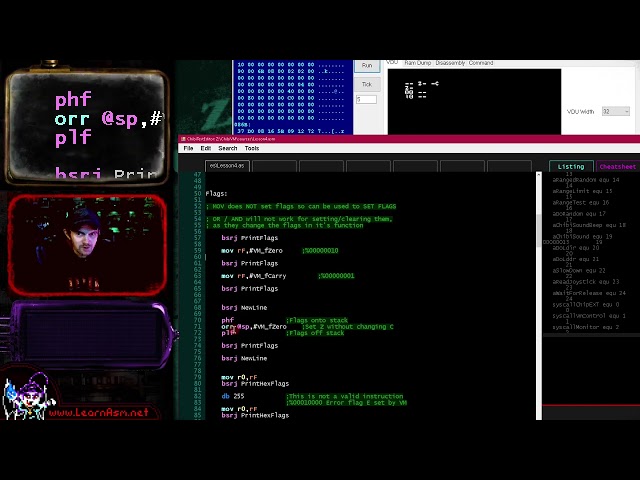Open the File menu
640x480 pixels.
coord(188,148)
